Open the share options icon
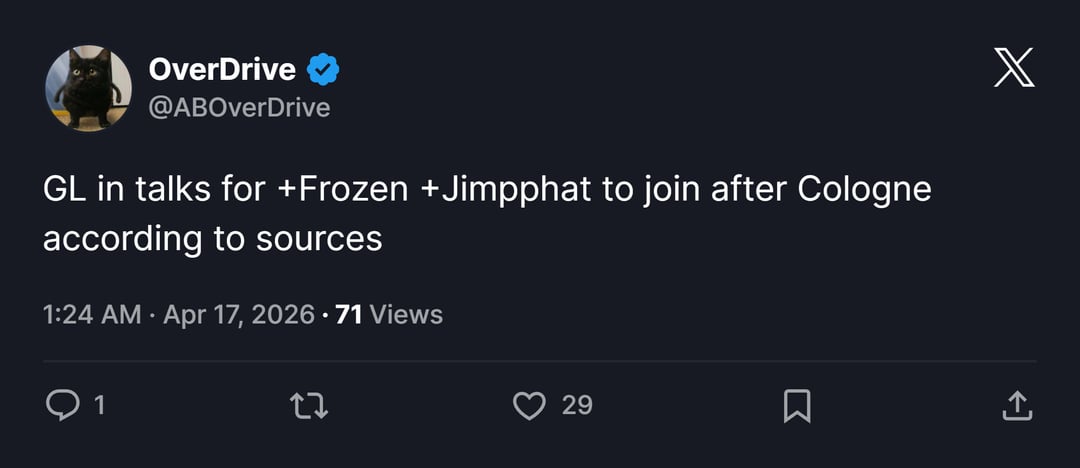The width and height of the screenshot is (1080, 468). 1016,405
